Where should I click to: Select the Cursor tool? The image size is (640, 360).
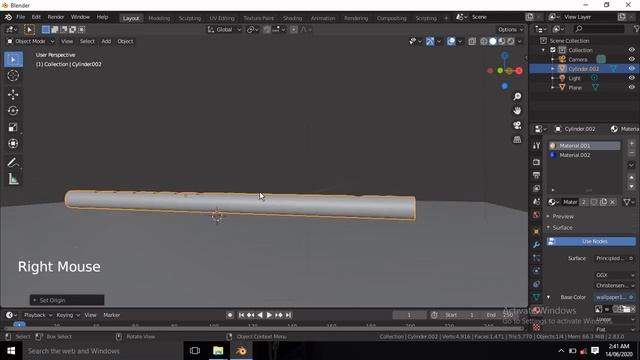13,76
